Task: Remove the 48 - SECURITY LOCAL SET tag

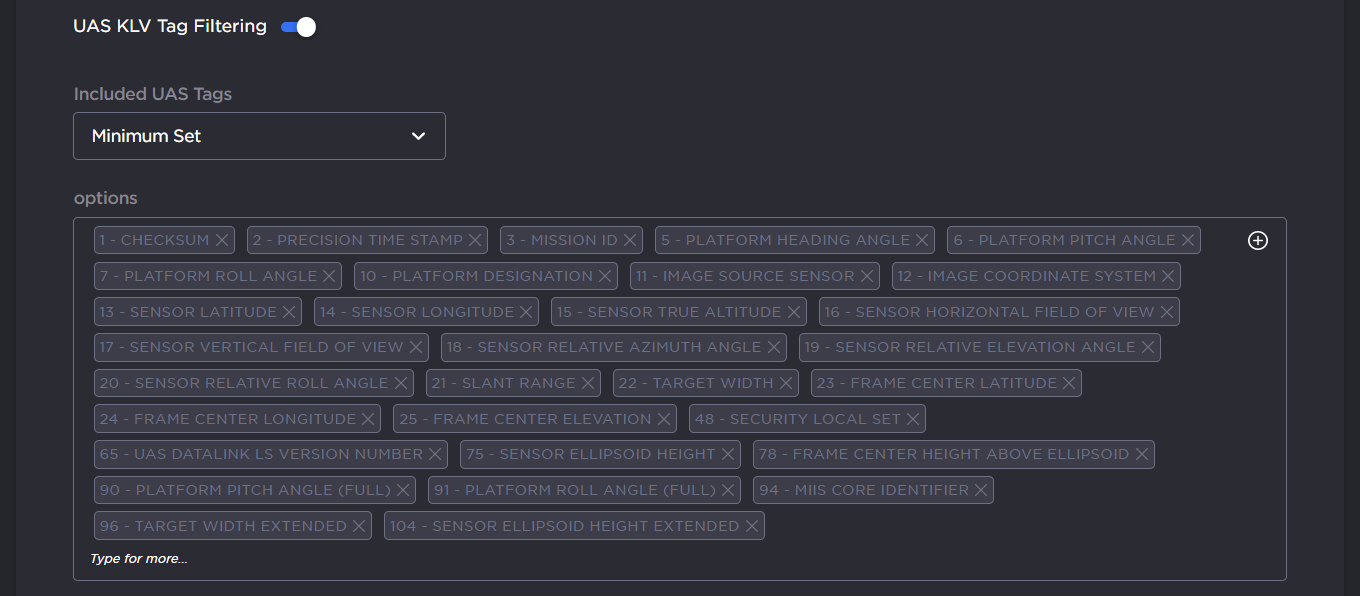Action: tap(913, 418)
